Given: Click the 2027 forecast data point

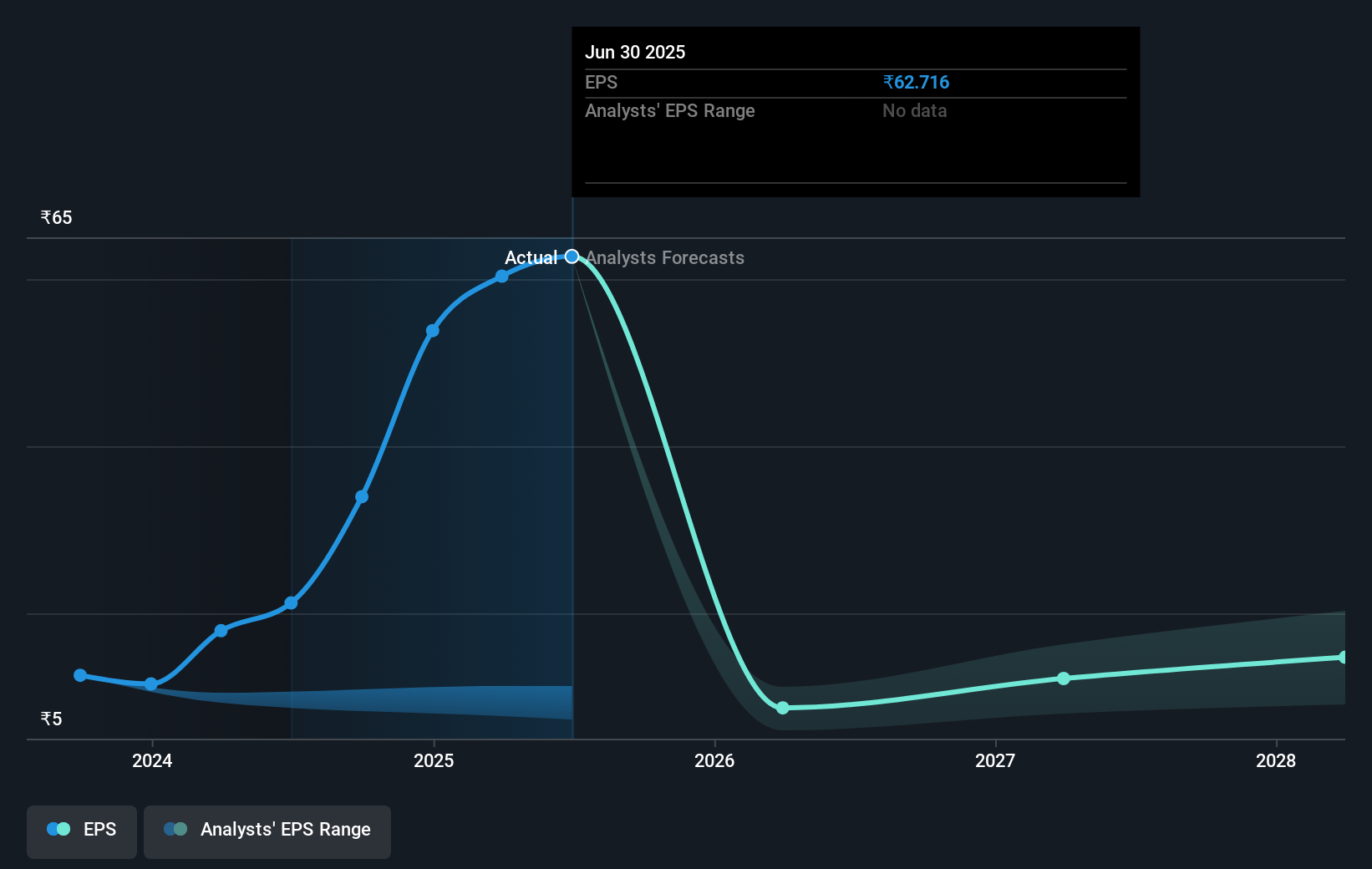Looking at the screenshot, I should click(x=1063, y=678).
